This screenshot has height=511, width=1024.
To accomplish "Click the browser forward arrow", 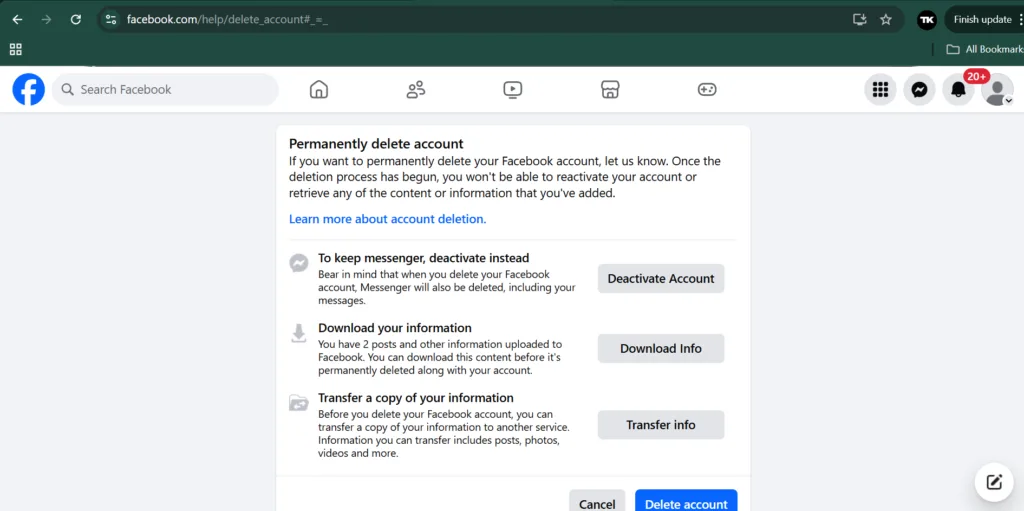I will click(x=46, y=20).
